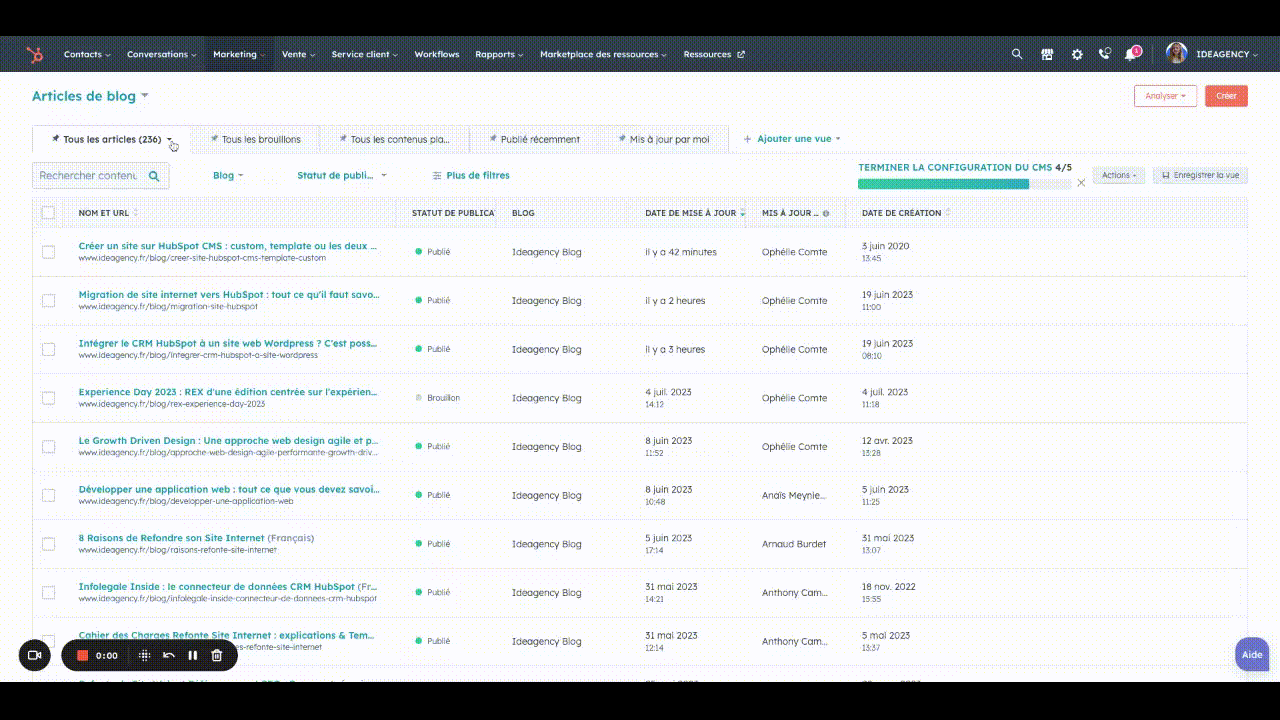Open the global search magnifier icon
This screenshot has height=720, width=1280.
(1017, 54)
